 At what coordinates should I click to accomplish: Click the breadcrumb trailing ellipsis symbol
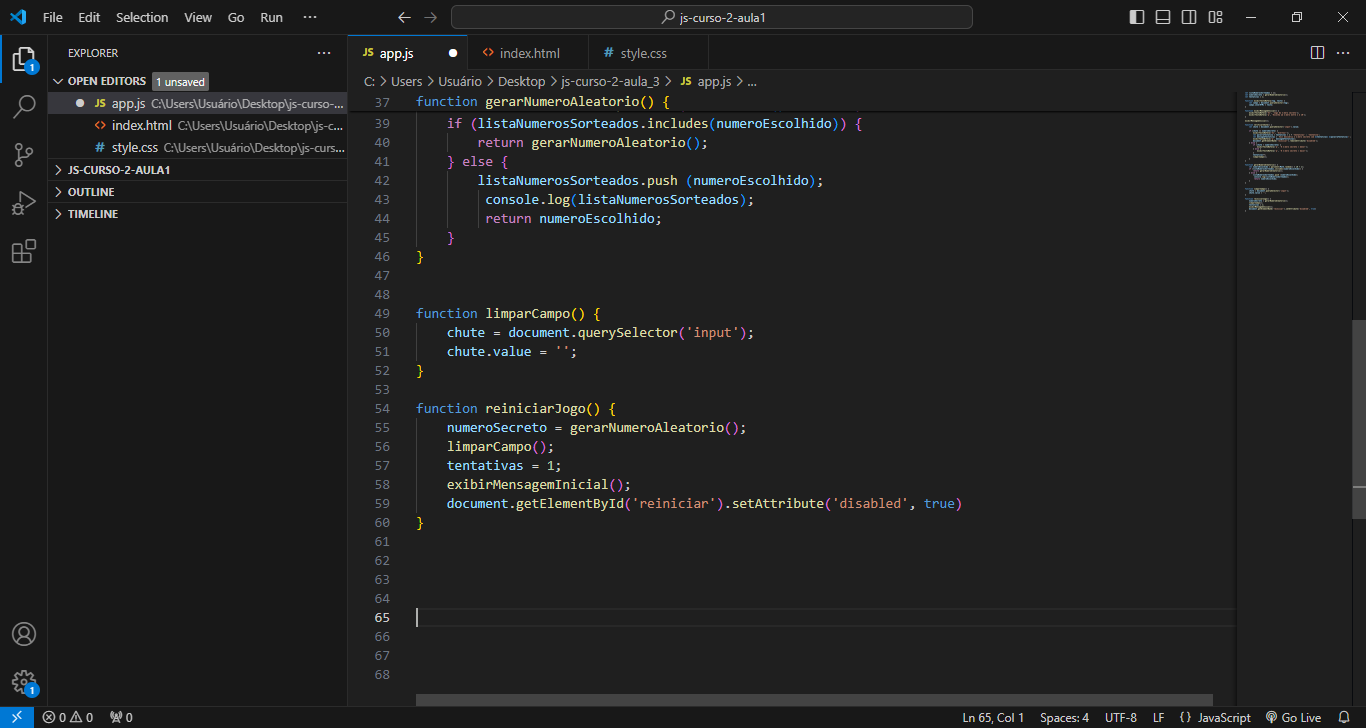pos(752,82)
